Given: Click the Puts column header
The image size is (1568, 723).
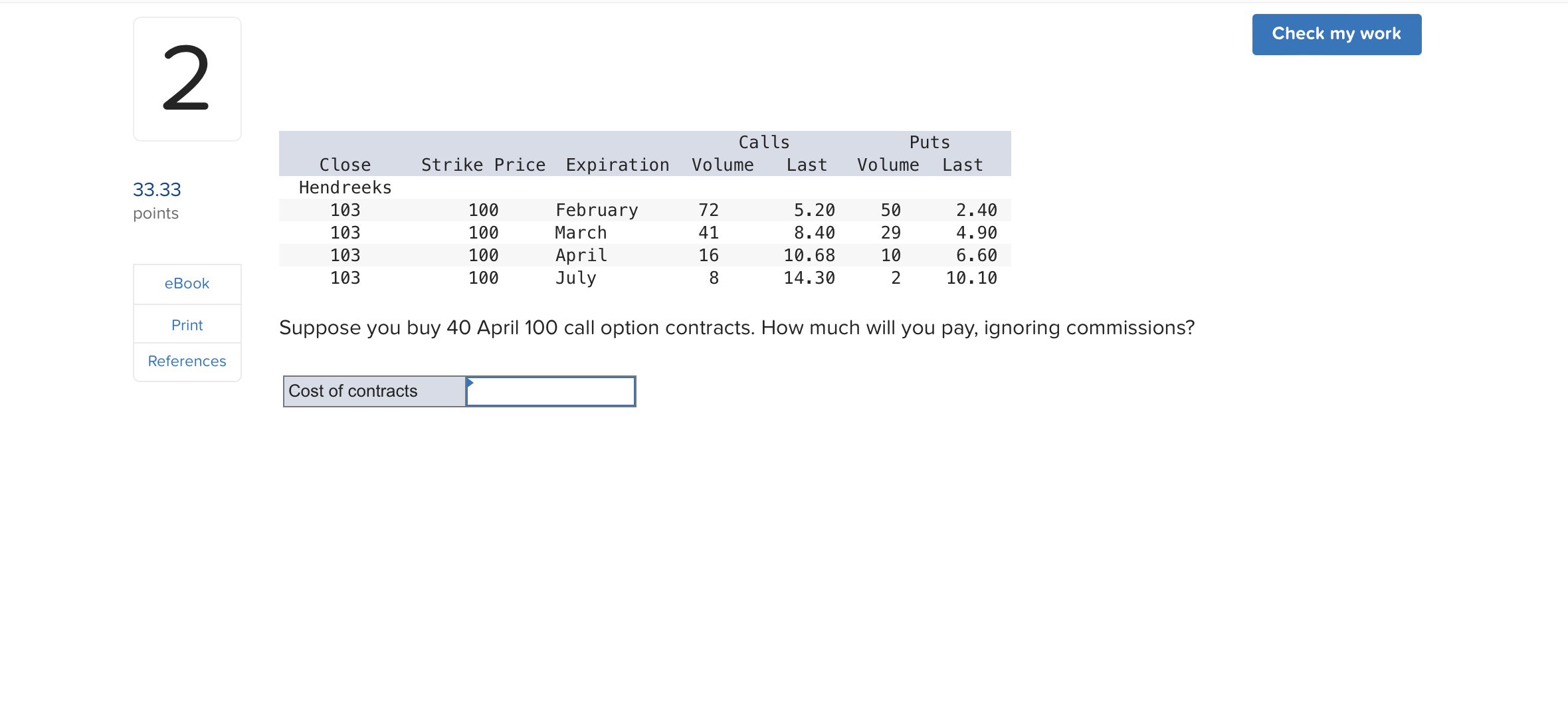Looking at the screenshot, I should [929, 142].
